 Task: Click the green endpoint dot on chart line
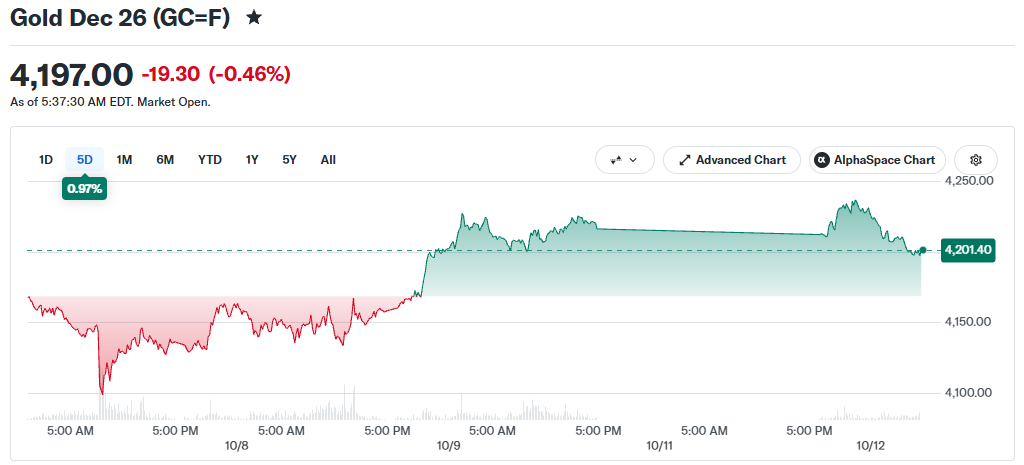(922, 250)
